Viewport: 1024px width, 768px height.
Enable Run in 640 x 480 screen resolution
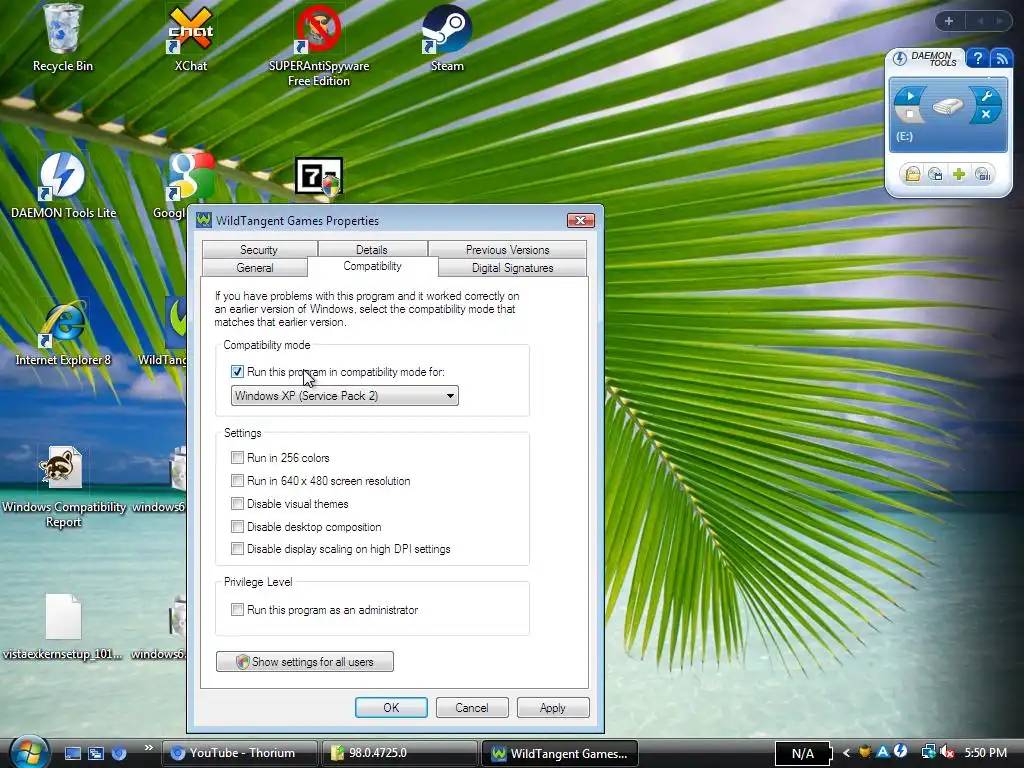(237, 481)
